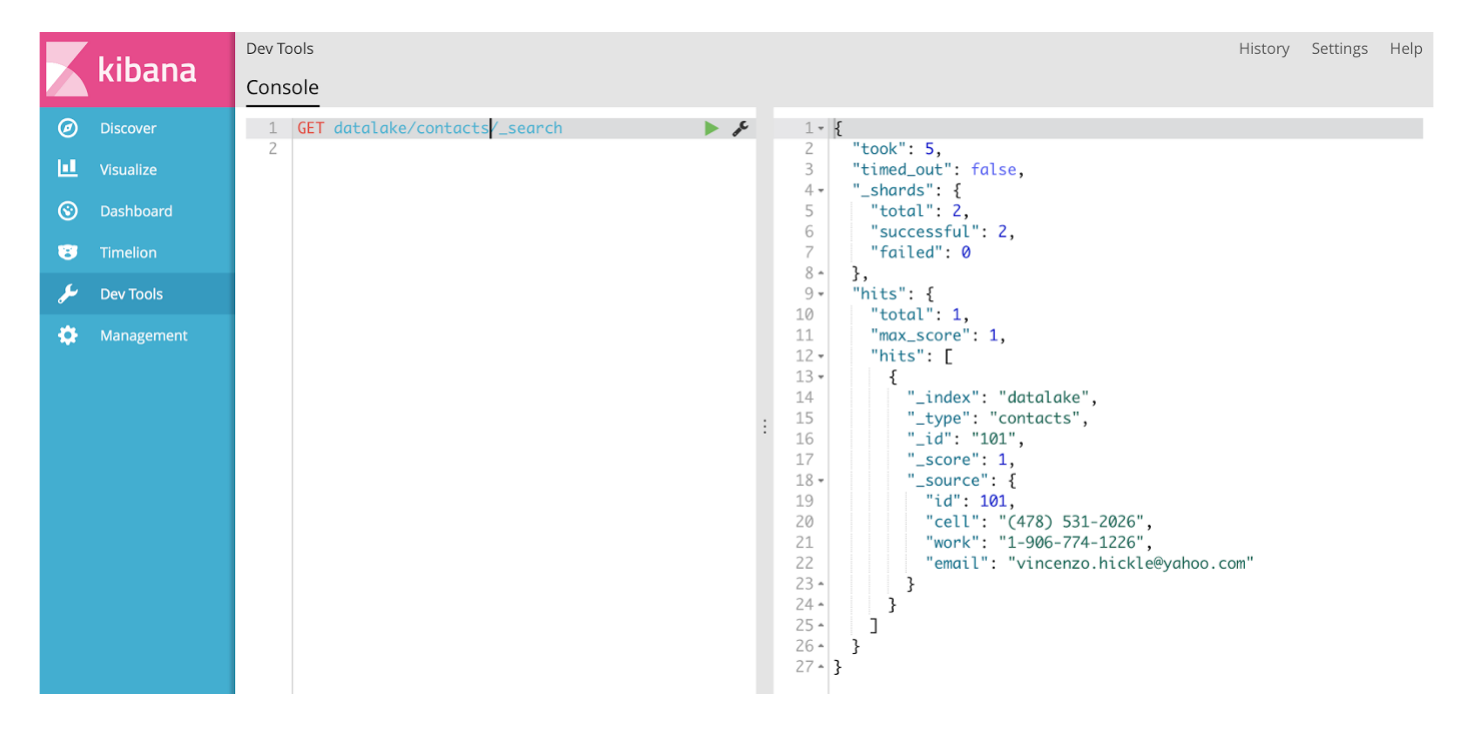
Task: Collapse the hits object at line 9
Action: (821, 294)
